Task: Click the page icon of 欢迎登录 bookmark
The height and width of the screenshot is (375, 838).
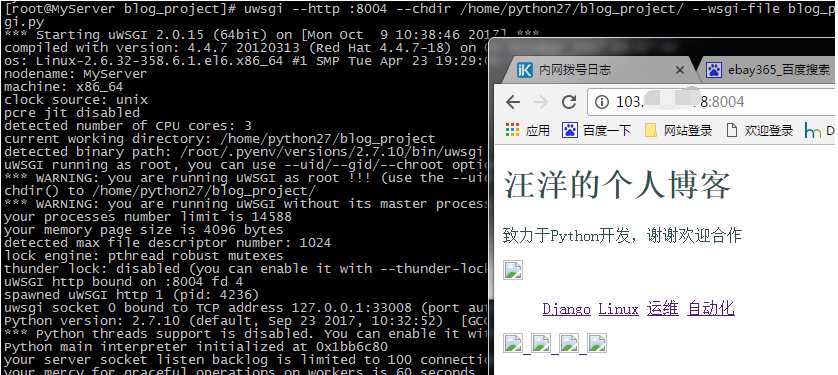Action: [732, 130]
